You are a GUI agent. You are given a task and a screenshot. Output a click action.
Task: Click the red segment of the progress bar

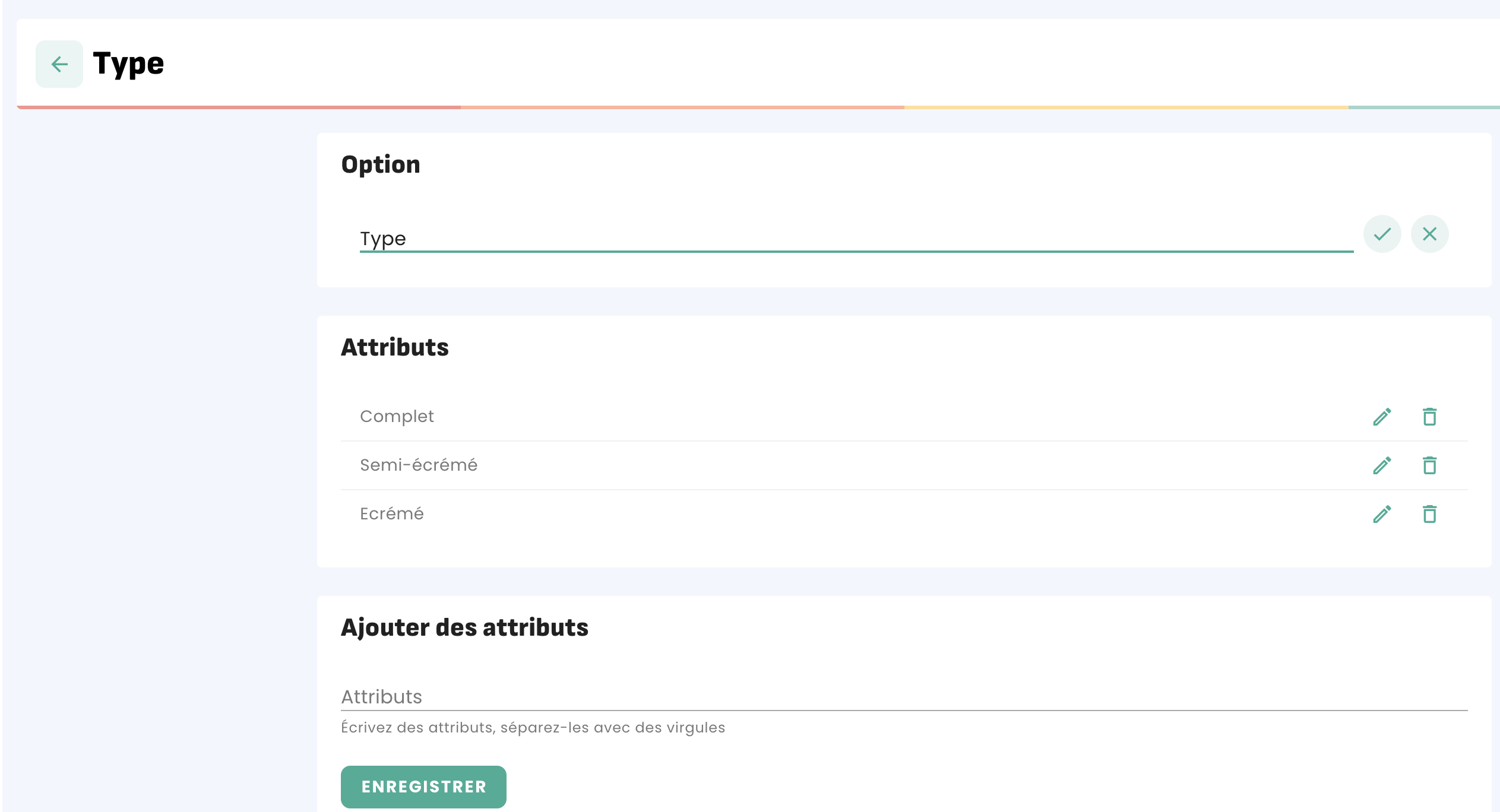click(238, 107)
